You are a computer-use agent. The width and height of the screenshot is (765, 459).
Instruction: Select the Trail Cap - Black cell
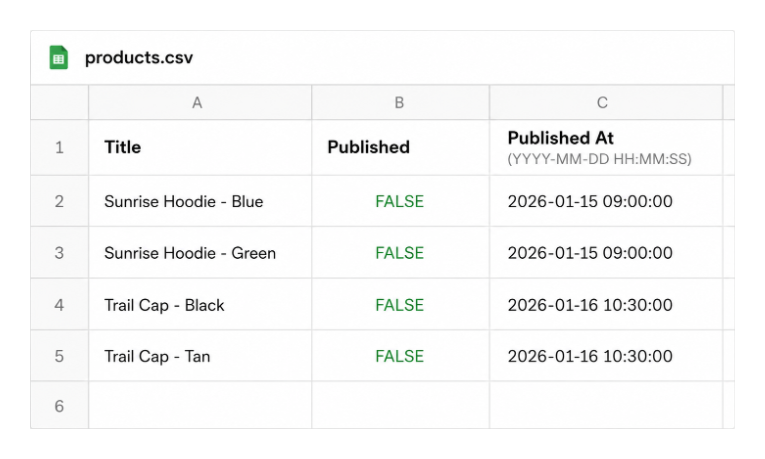click(x=200, y=305)
